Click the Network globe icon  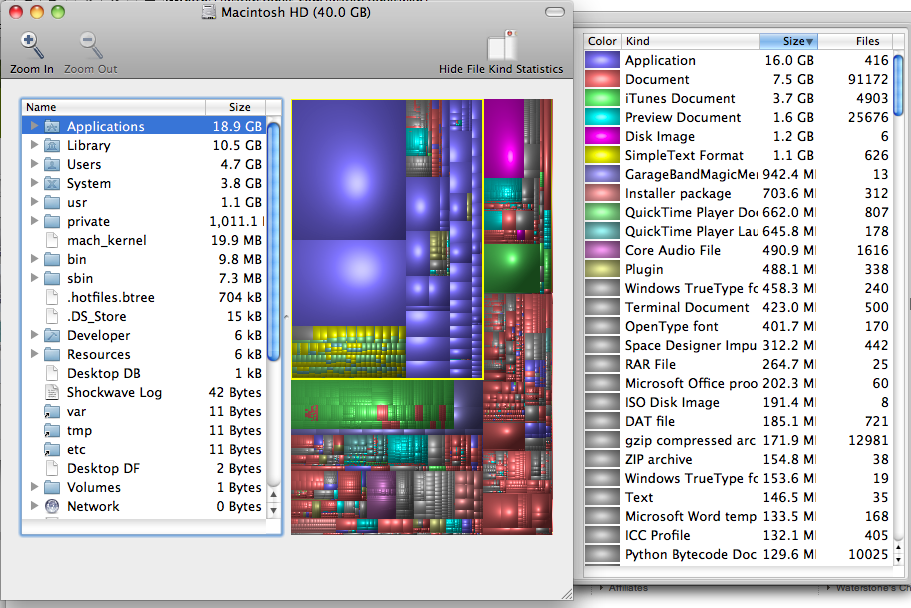click(53, 507)
